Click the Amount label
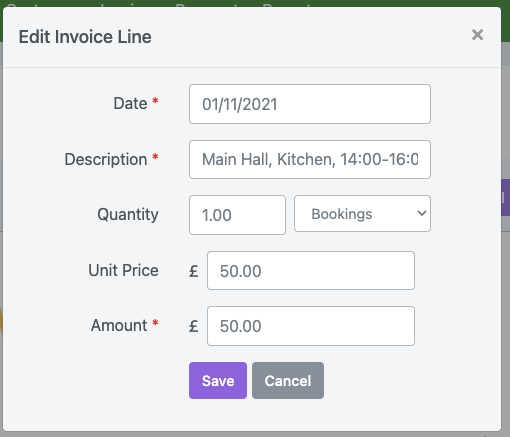 [x=119, y=325]
